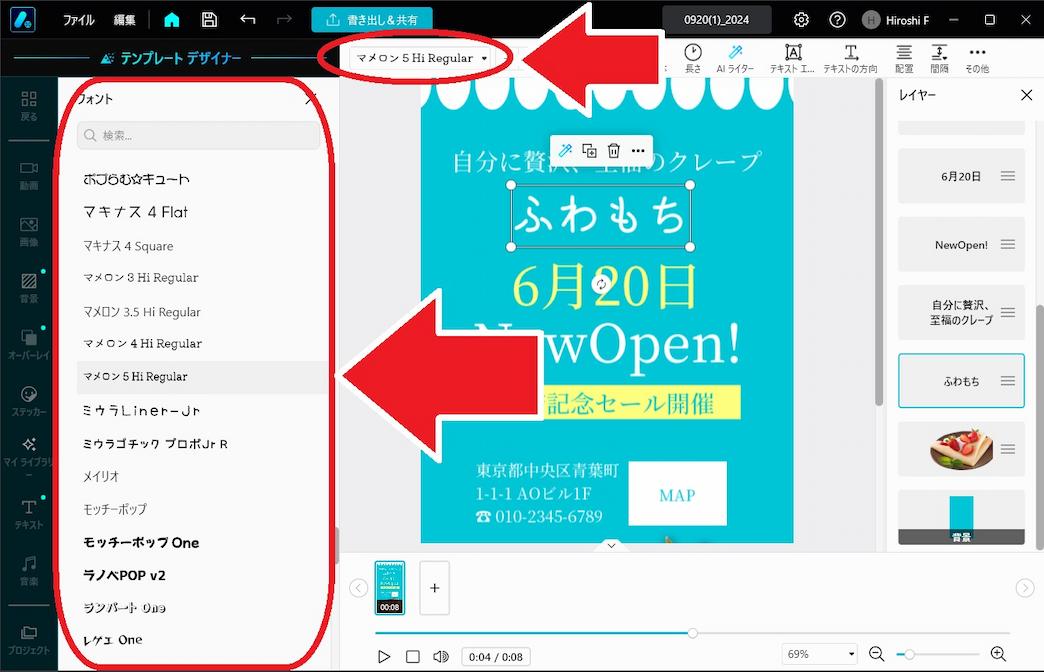Viewport: 1044px width, 672px height.
Task: Open 間隔 spacing options
Action: (x=939, y=58)
